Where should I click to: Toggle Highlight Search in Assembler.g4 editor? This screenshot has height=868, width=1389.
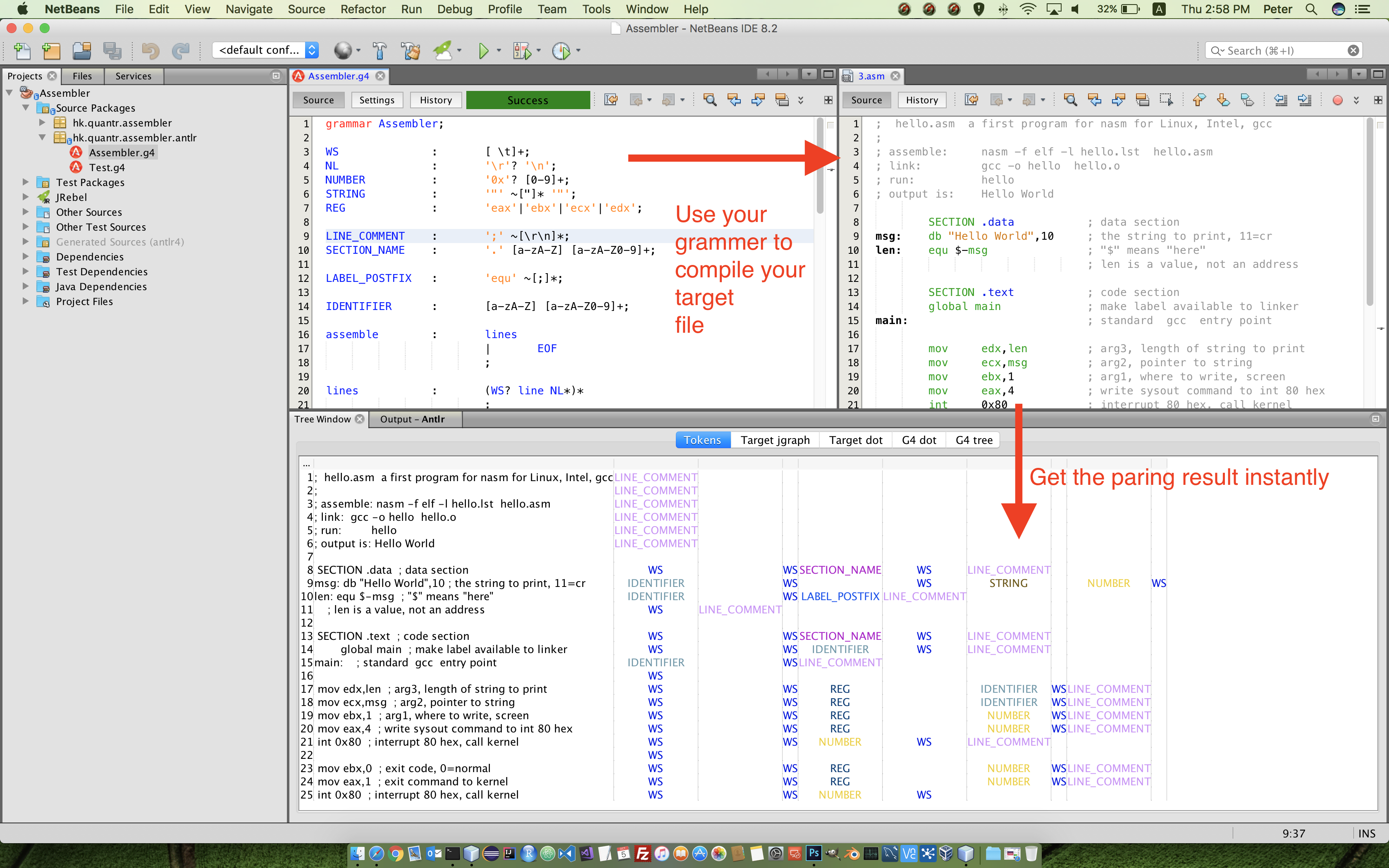tap(782, 100)
